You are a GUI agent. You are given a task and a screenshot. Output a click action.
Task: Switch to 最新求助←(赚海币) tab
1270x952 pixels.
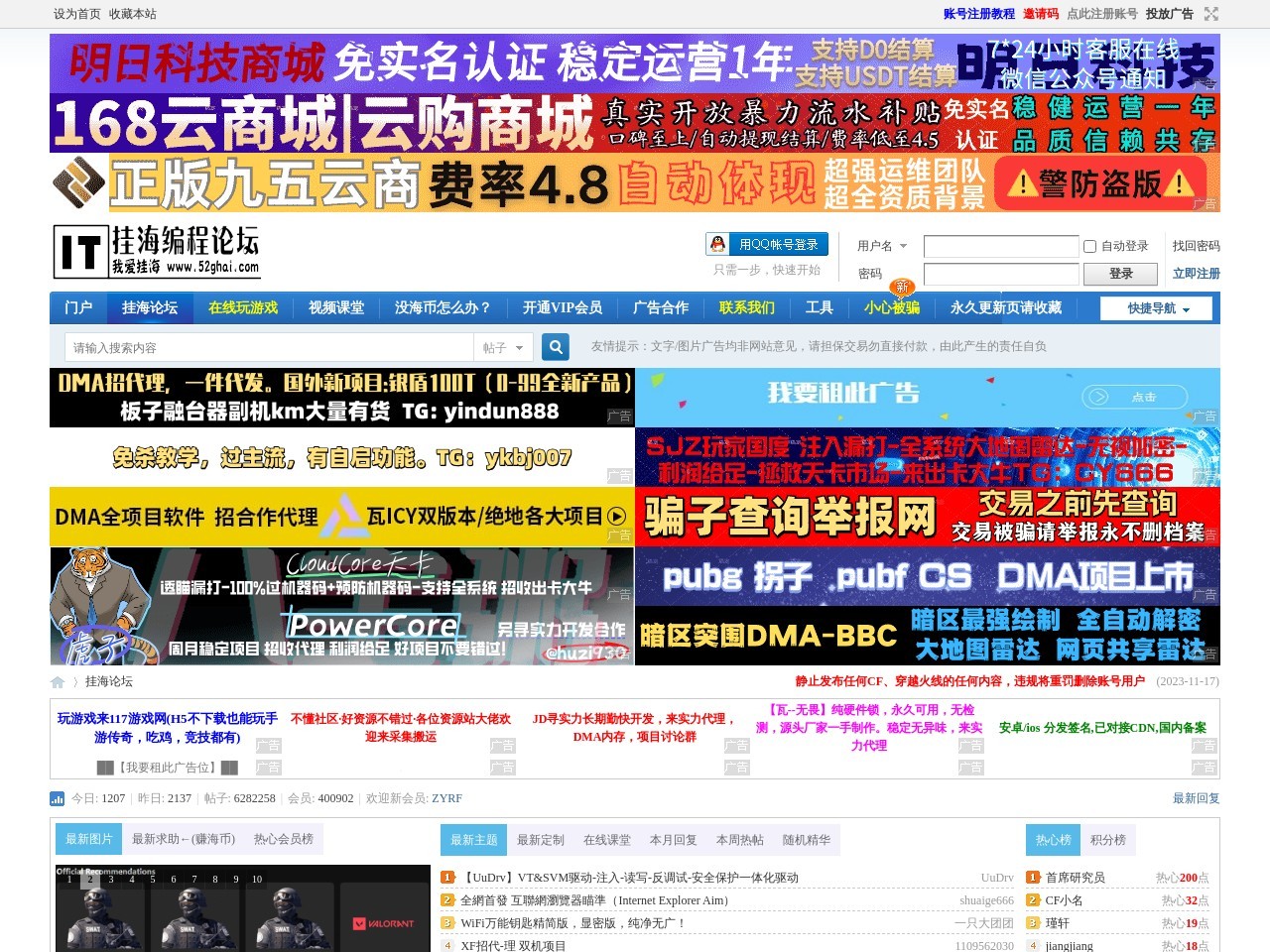(184, 839)
